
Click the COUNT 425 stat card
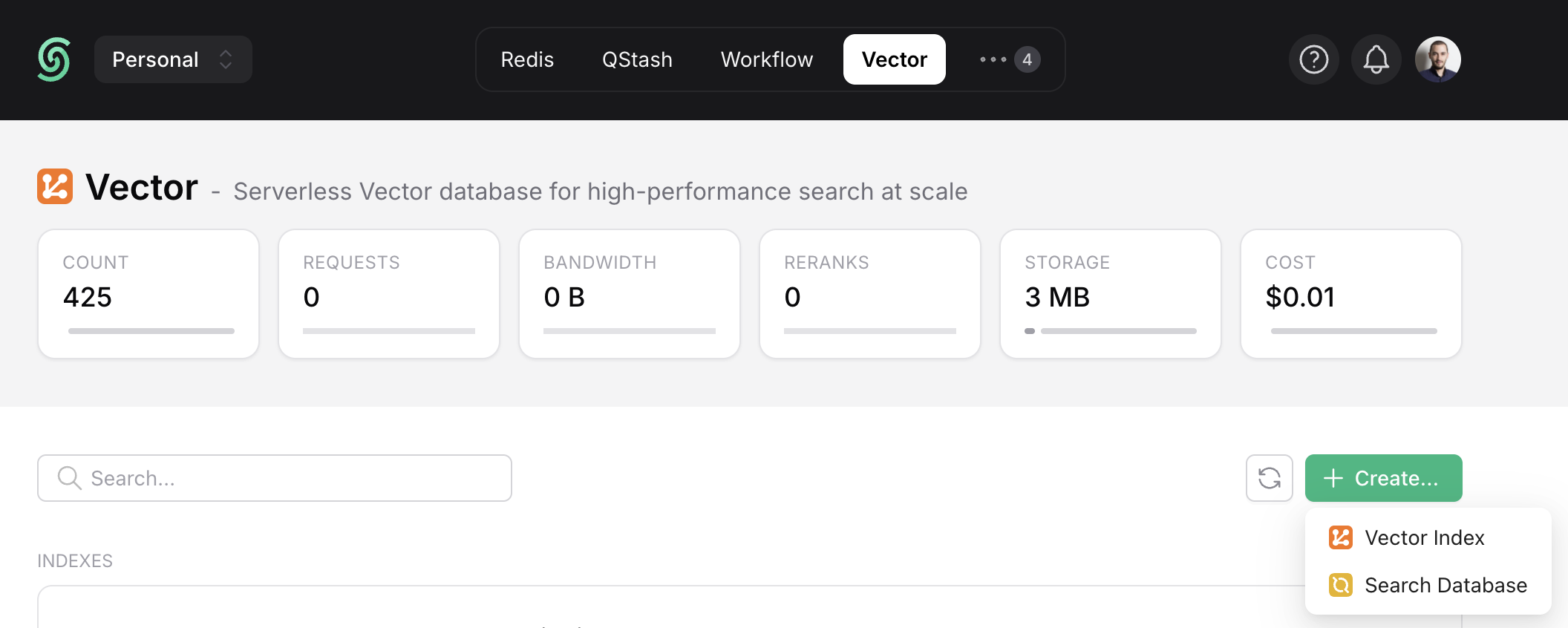click(148, 294)
